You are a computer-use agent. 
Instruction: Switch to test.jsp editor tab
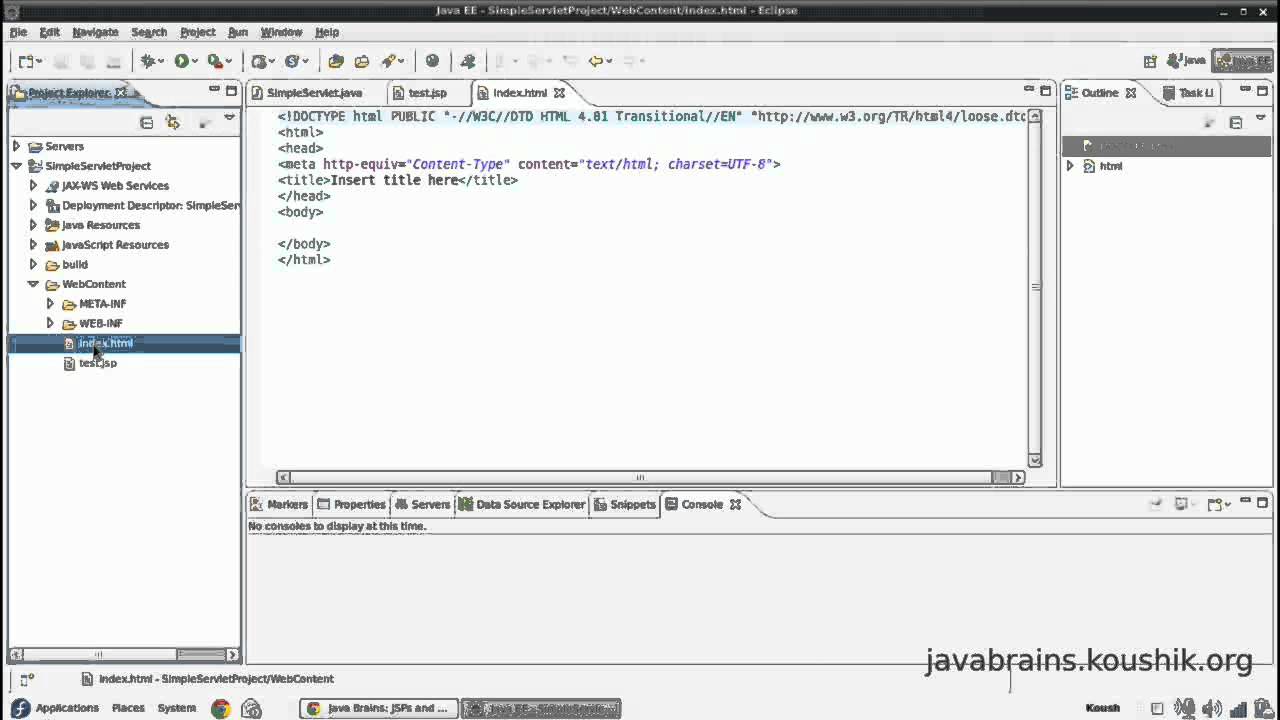tap(420, 93)
